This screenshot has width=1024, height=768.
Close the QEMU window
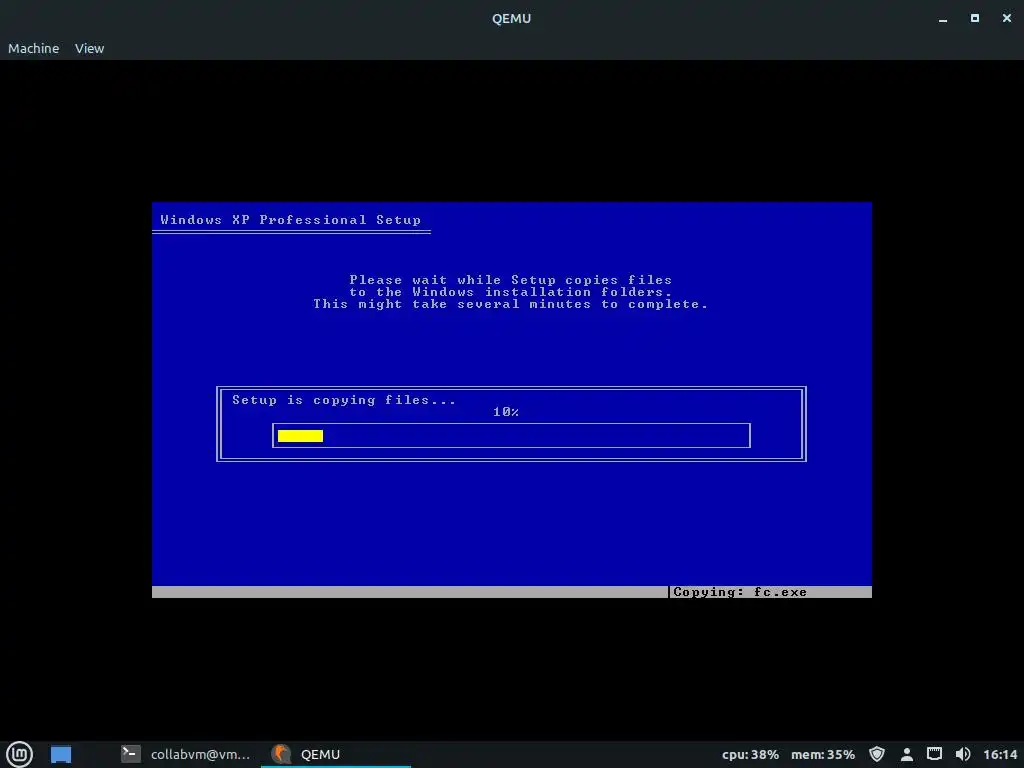click(x=1007, y=18)
